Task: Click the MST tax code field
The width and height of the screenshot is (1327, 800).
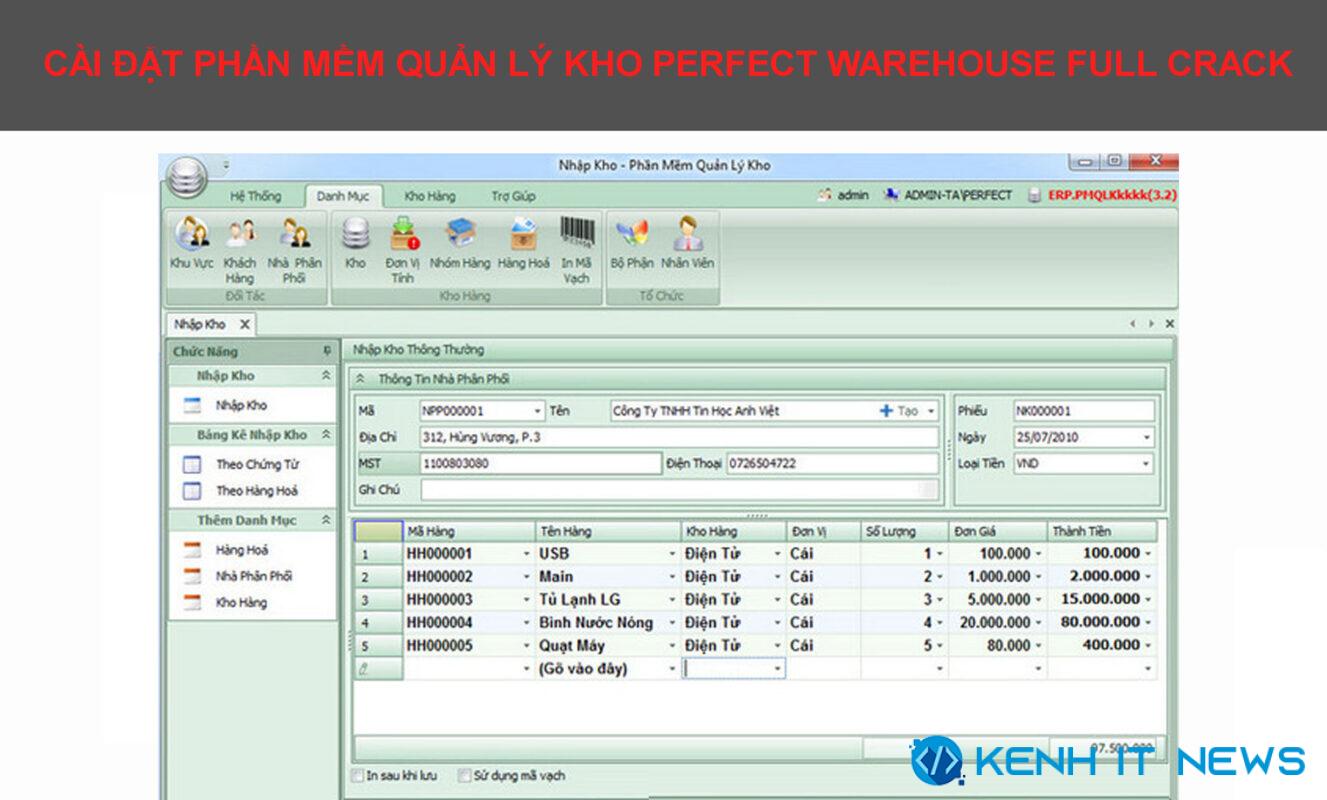Action: coord(540,464)
